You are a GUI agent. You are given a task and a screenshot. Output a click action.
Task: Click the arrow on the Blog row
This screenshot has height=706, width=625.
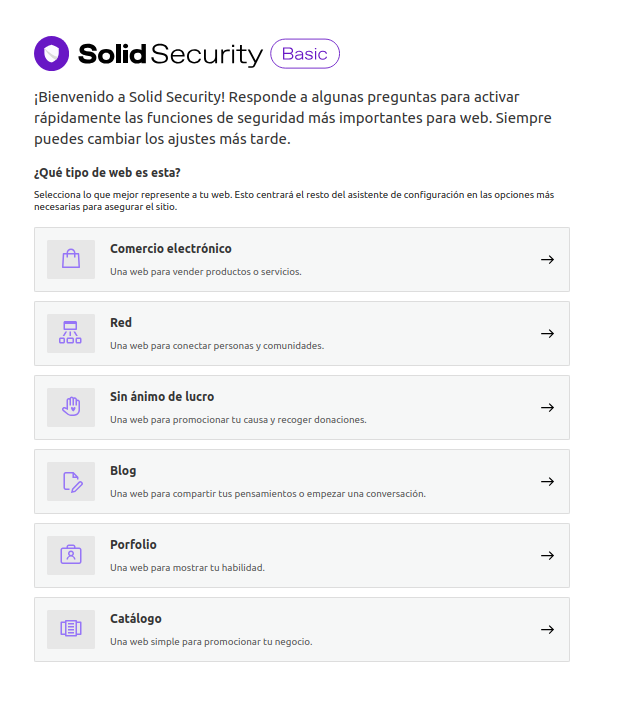pos(547,482)
